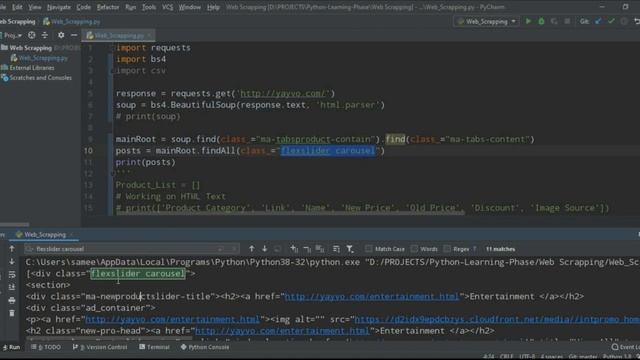Print run output with printer icon
The height and width of the screenshot is (360, 640).
click(12, 300)
